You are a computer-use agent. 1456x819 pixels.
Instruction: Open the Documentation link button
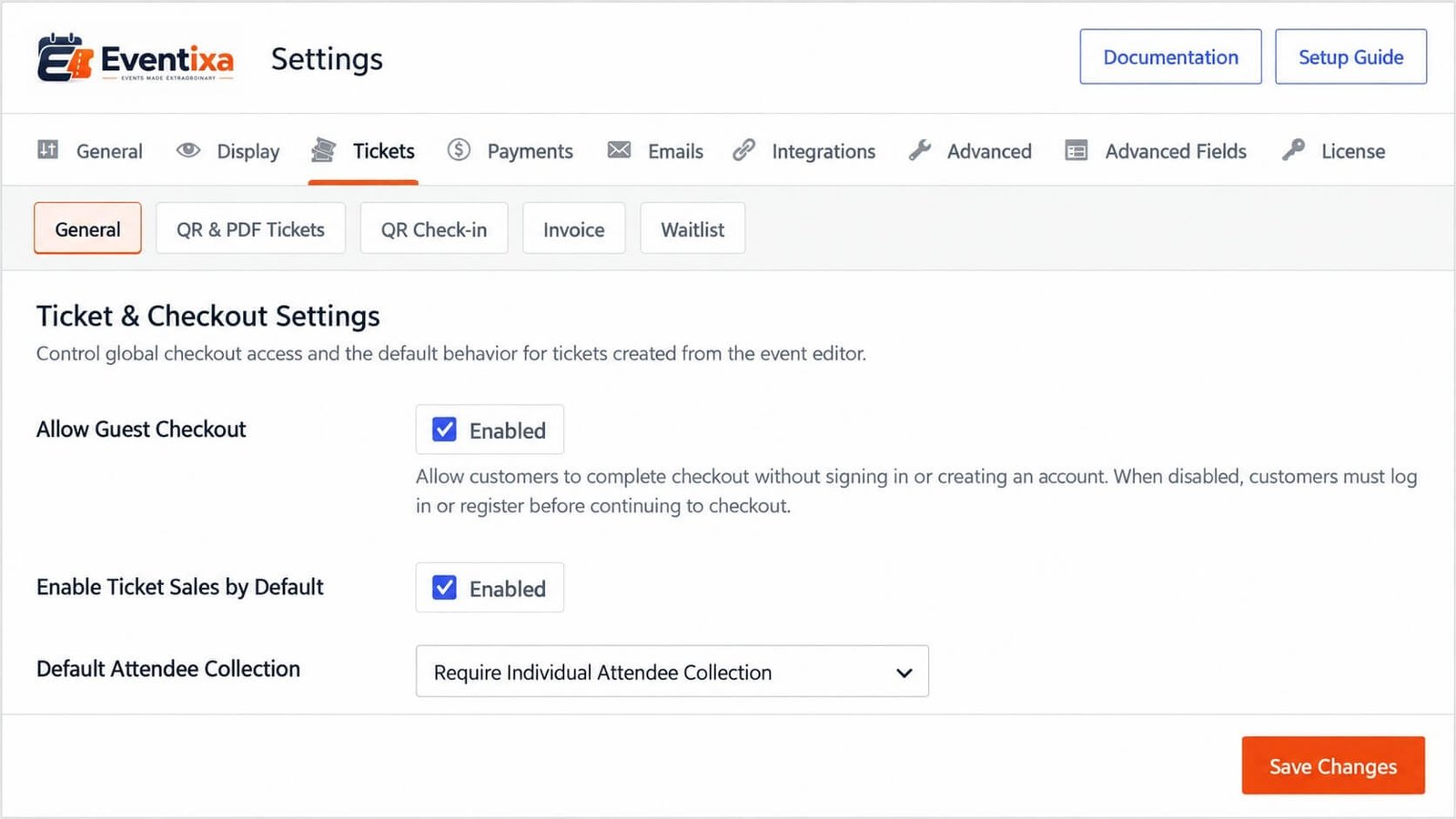coord(1170,57)
